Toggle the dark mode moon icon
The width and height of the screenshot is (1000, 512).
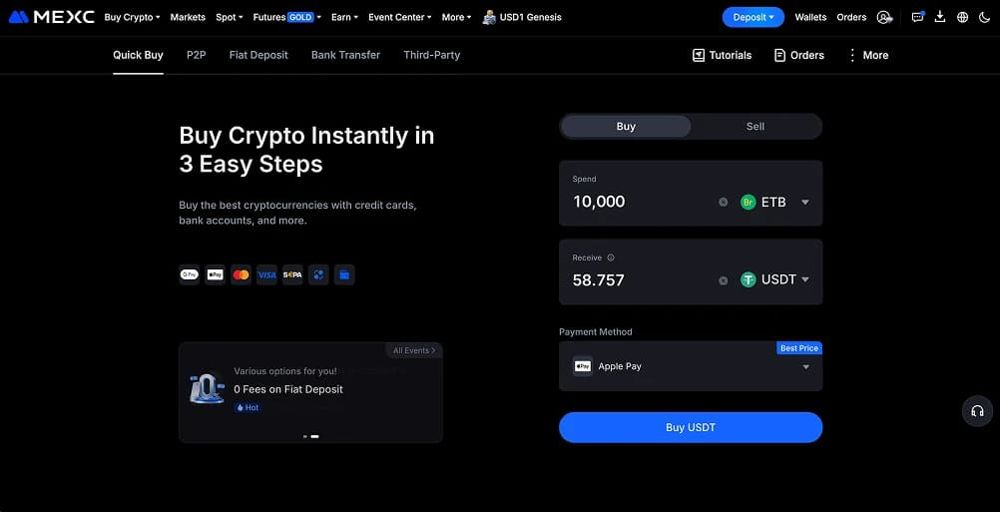[x=983, y=17]
